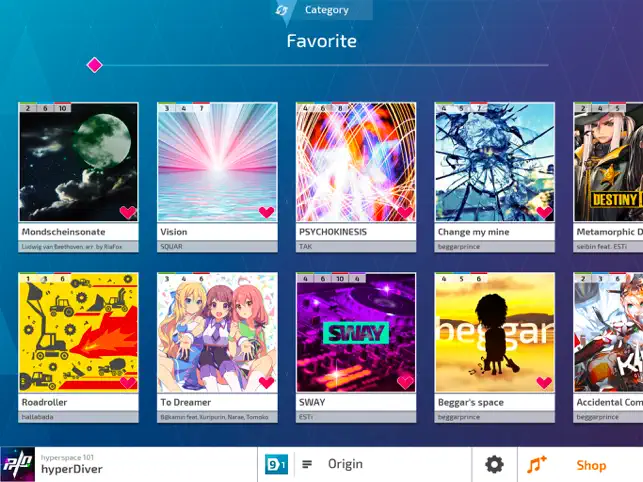Click difficulty level 10 on Mondscheinsonate
This screenshot has width=643, height=482.
[62, 108]
